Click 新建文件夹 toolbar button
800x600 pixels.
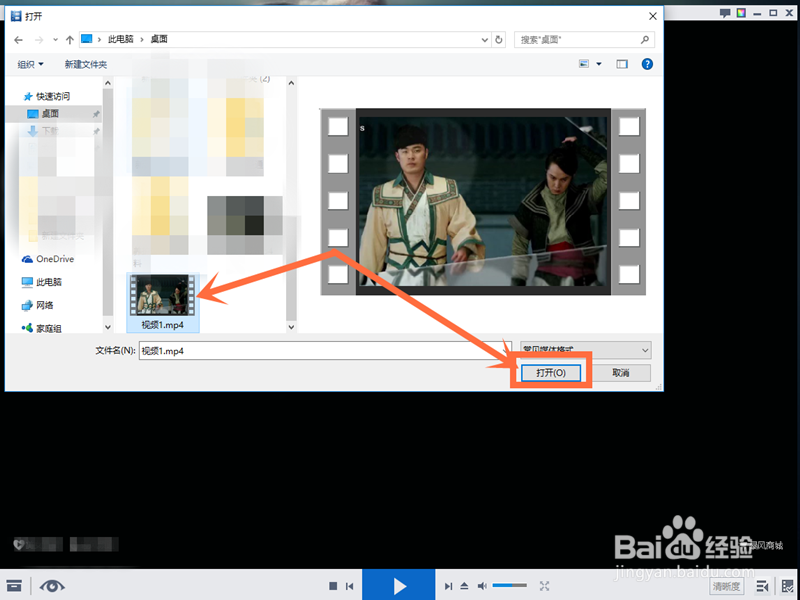86,64
